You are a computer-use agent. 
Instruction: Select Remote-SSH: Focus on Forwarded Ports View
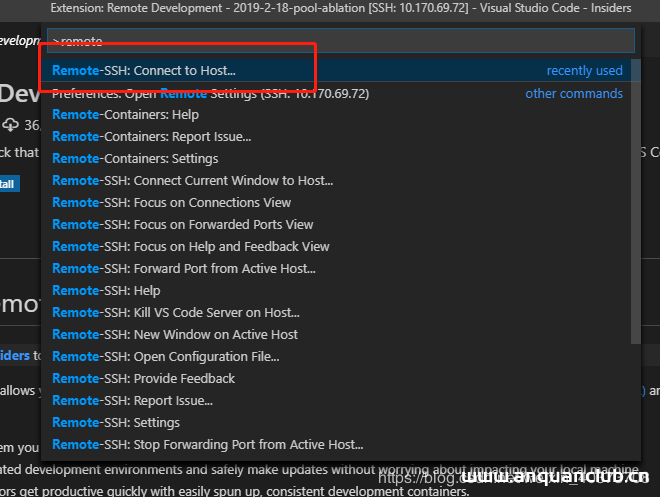(336, 224)
